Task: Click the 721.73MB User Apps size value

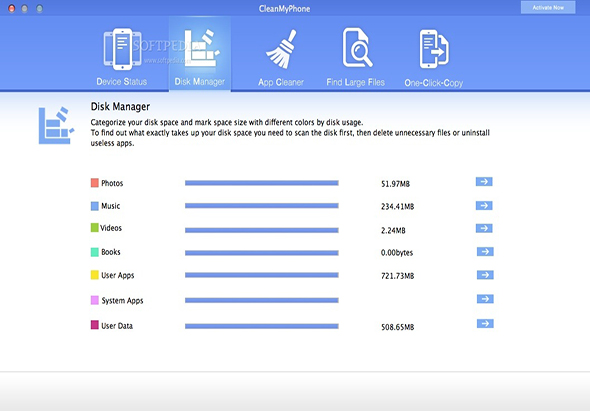Action: pos(397,276)
